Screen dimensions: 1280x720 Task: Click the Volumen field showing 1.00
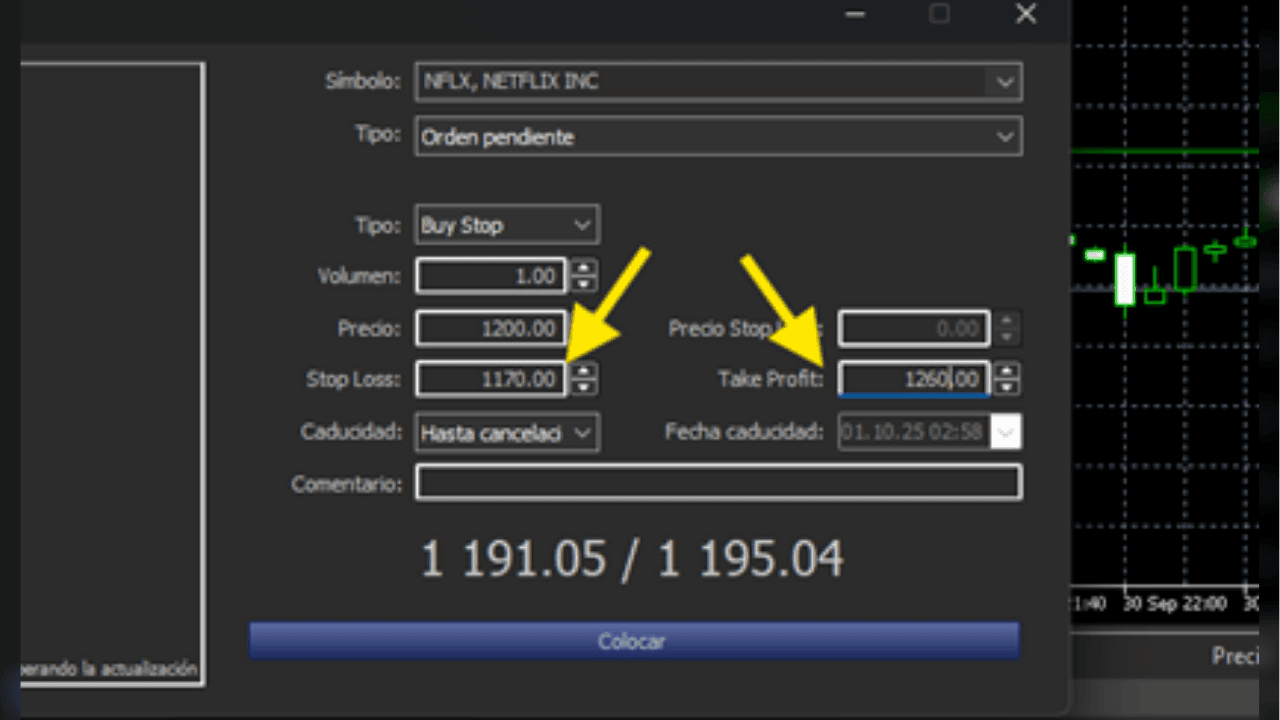[490, 276]
